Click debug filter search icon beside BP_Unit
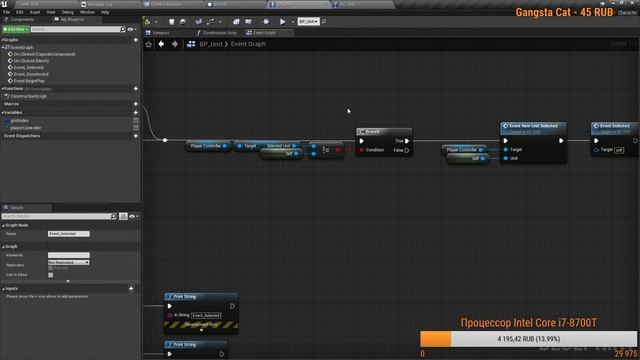The height and width of the screenshot is (360, 640). coord(324,21)
